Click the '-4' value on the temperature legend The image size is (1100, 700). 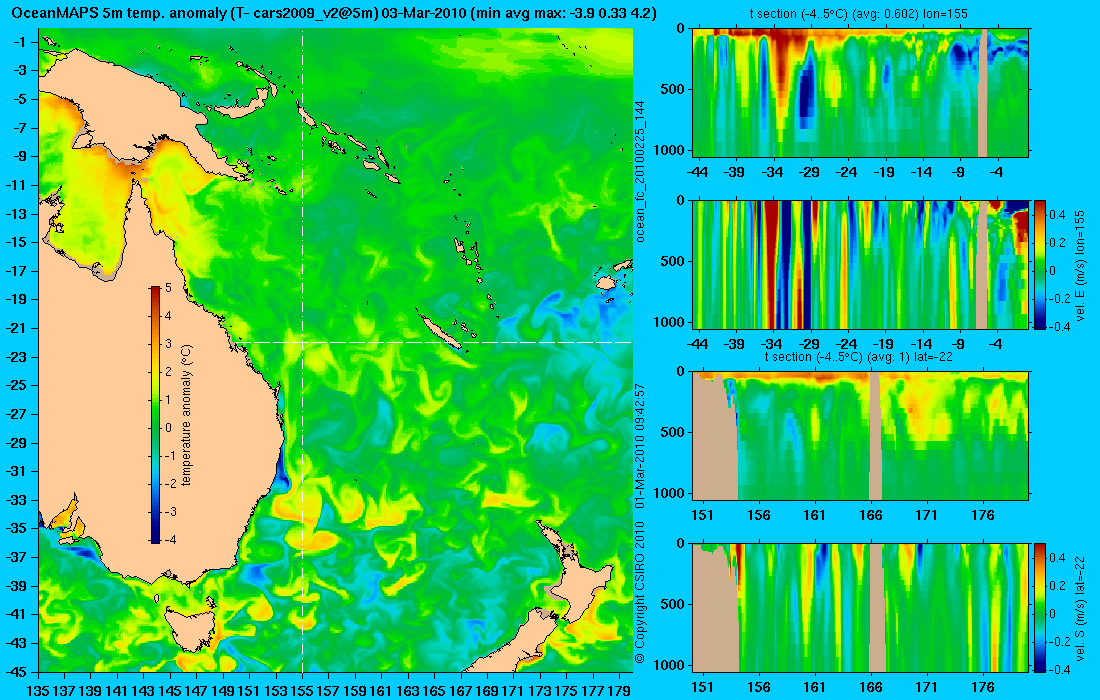click(170, 539)
